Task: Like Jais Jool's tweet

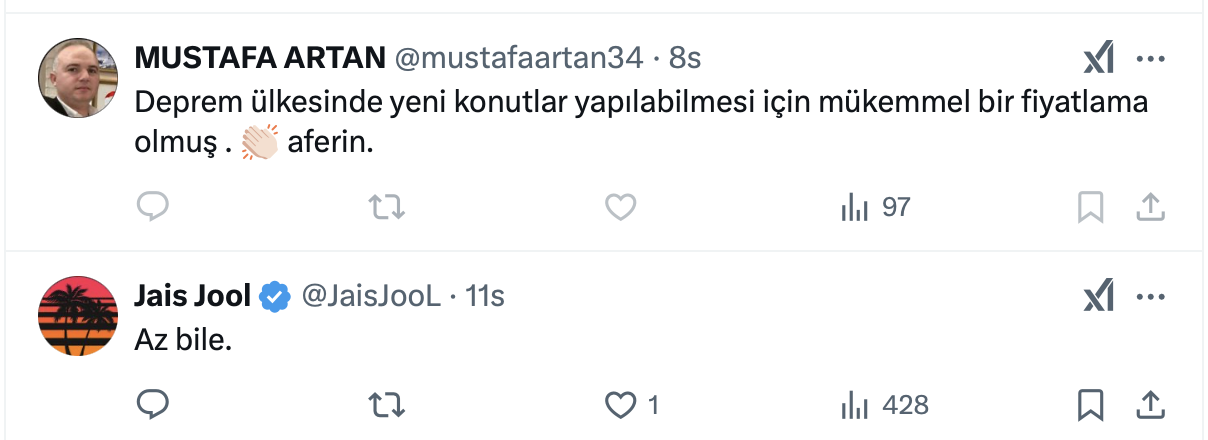Action: click(623, 405)
